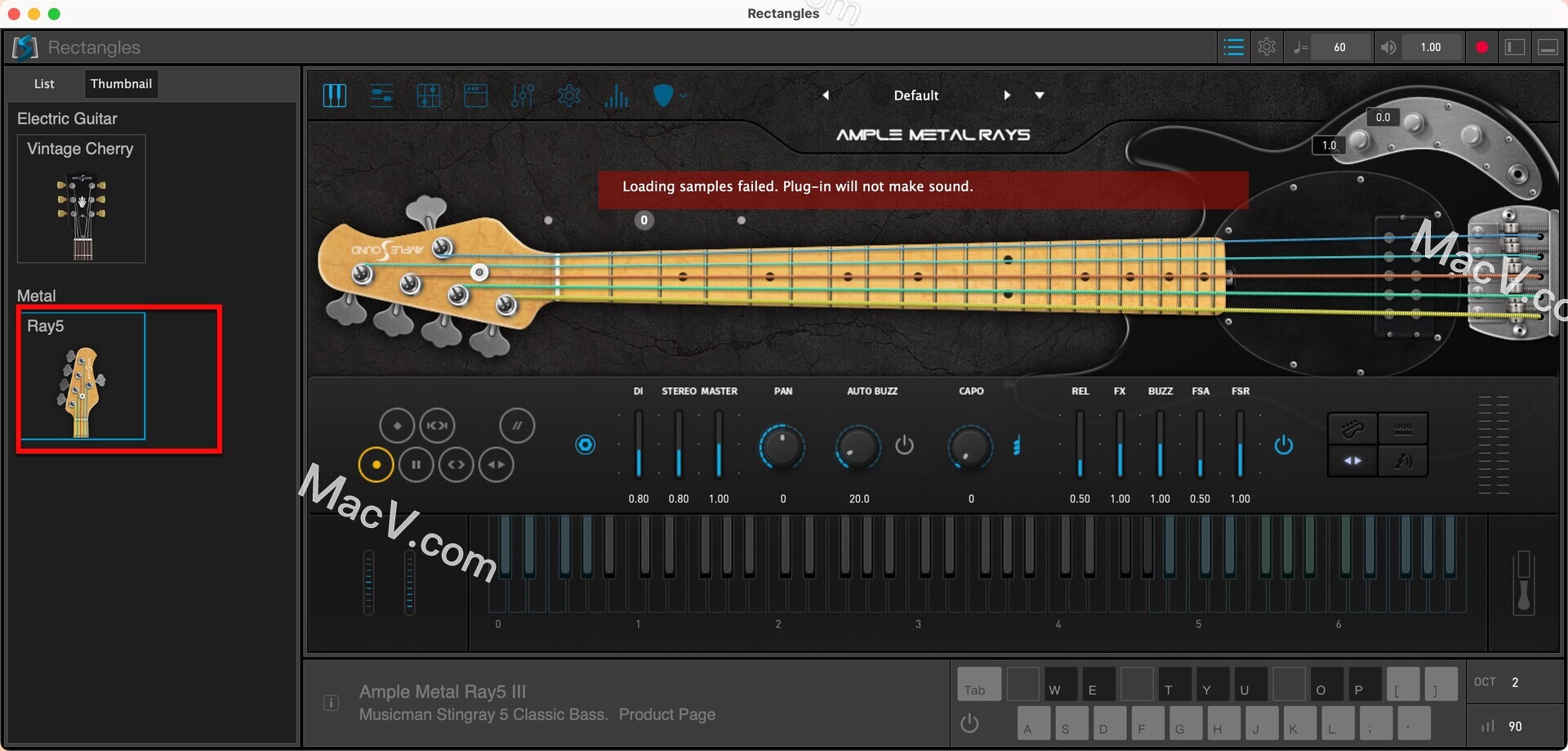Edit the tempo value 60
The image size is (1568, 751).
(1340, 47)
